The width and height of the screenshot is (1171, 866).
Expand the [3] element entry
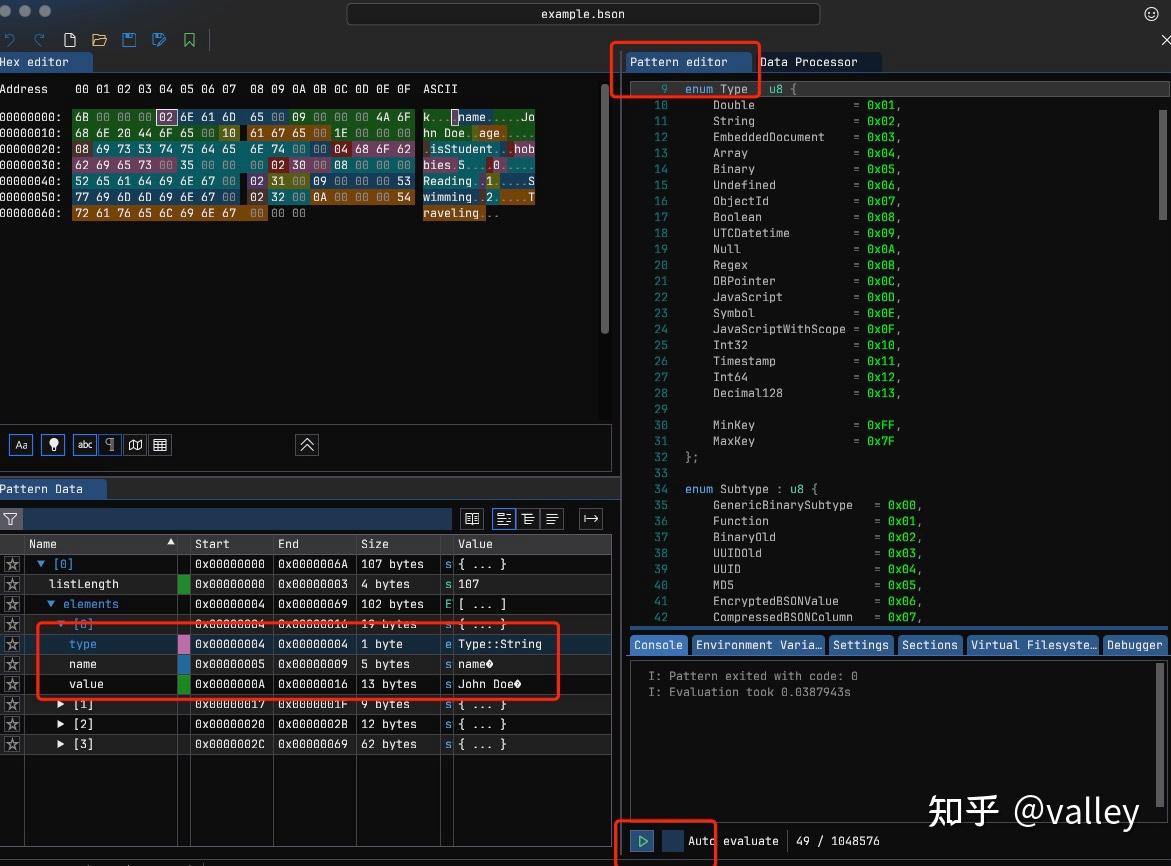click(x=59, y=744)
